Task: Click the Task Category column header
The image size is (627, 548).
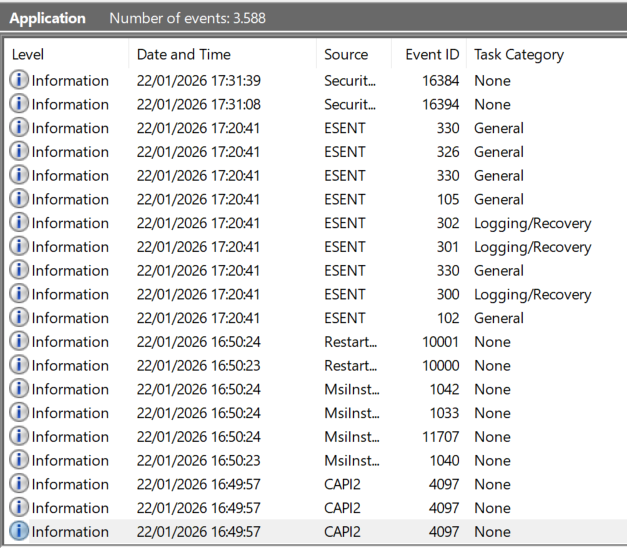Action: pyautogui.click(x=519, y=55)
